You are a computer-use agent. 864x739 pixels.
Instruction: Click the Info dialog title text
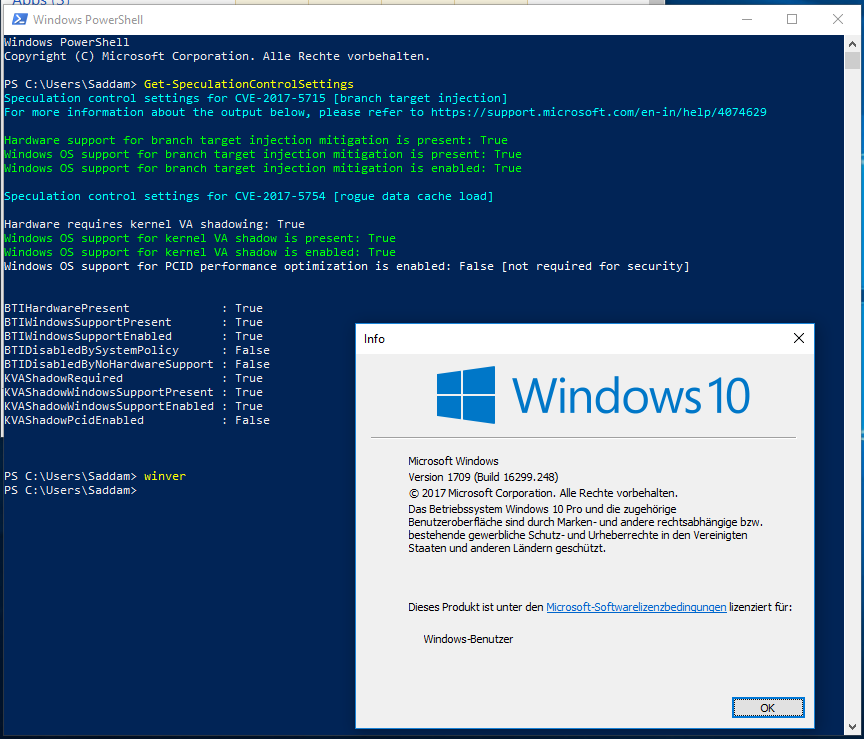374,339
